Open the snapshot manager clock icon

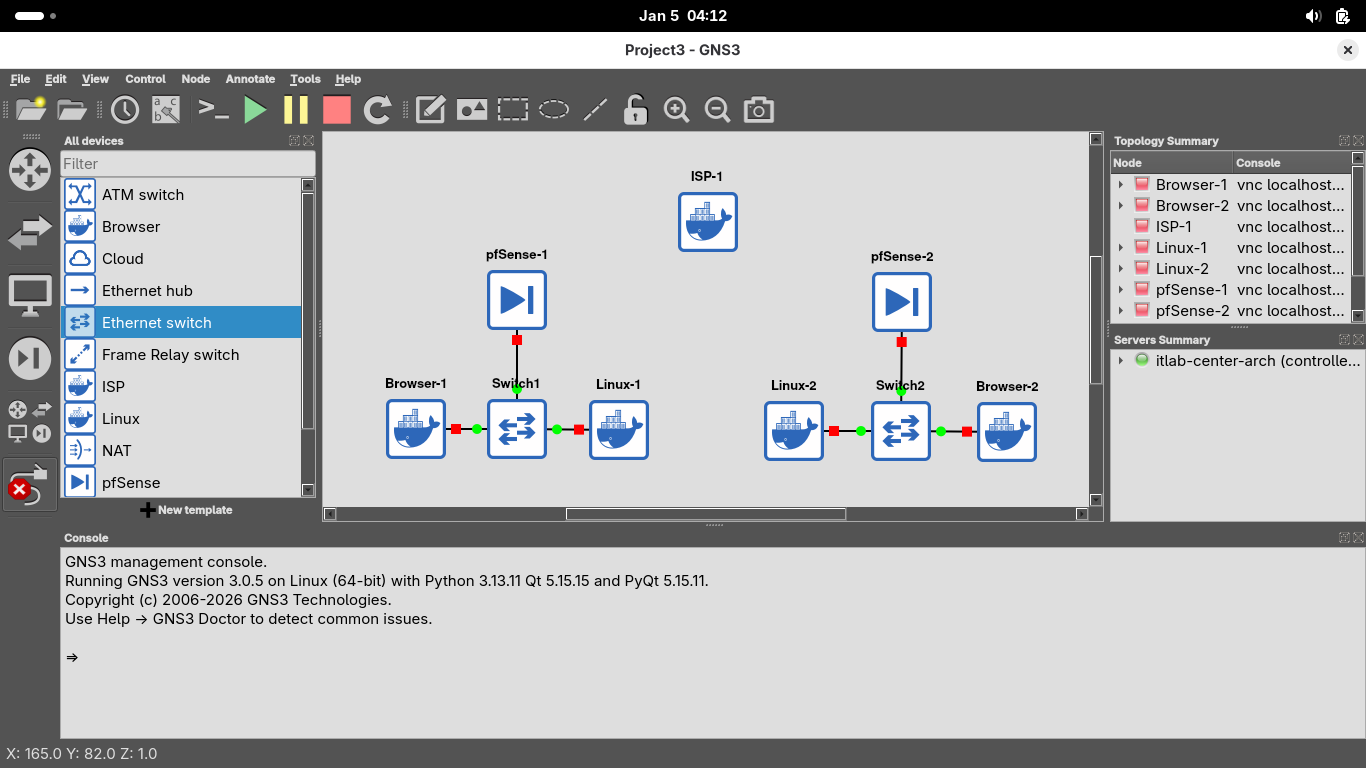125,110
